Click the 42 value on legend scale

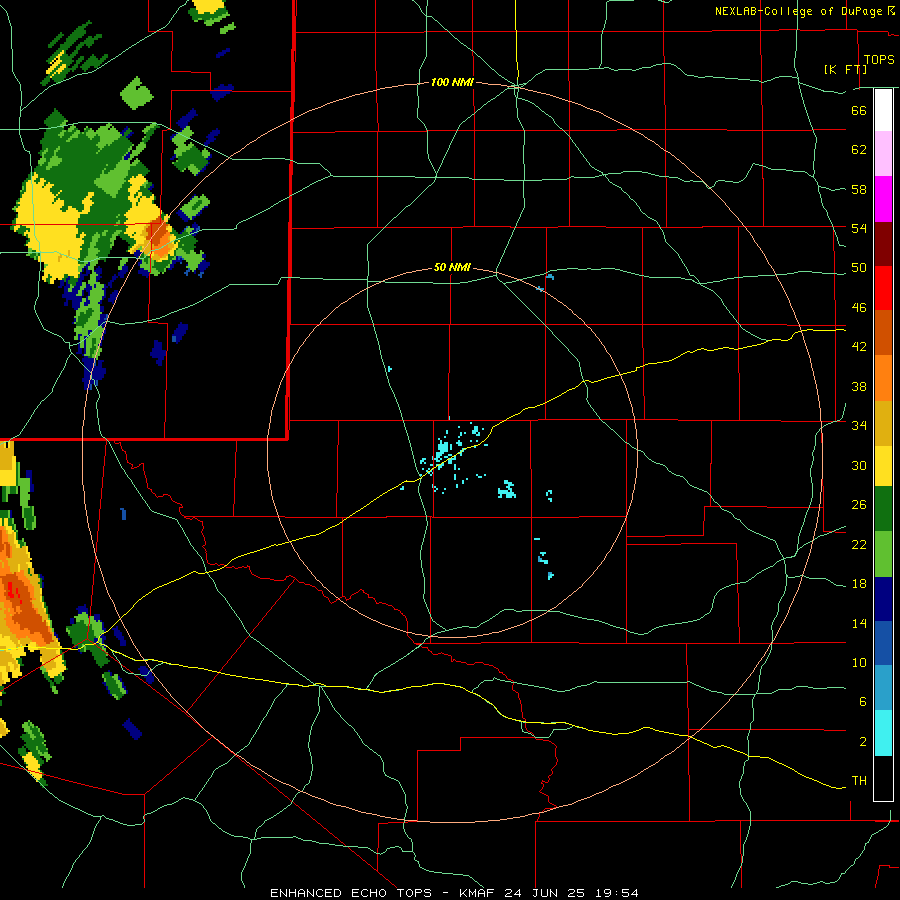pos(859,347)
